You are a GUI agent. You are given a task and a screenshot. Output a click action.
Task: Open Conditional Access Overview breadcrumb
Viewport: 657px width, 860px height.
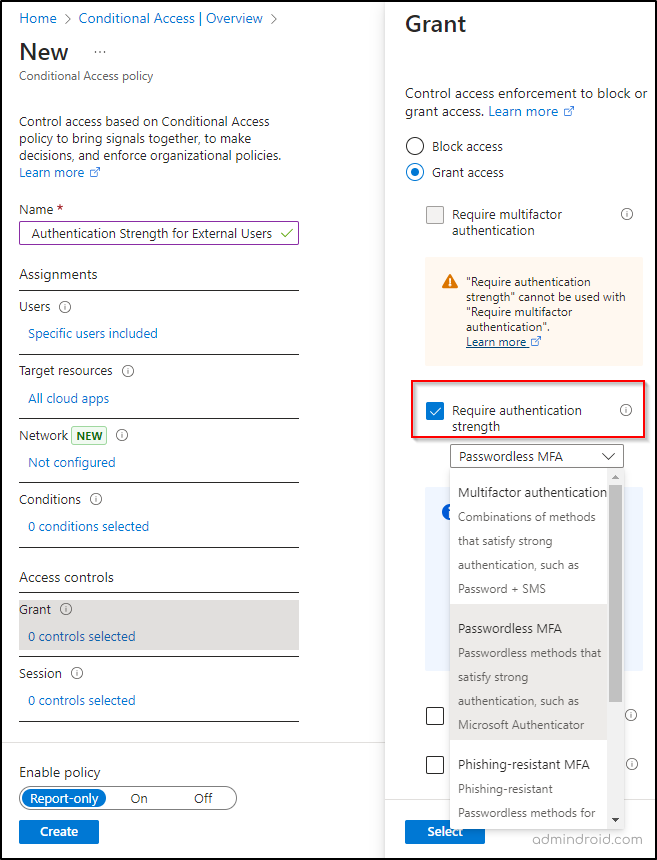[170, 19]
